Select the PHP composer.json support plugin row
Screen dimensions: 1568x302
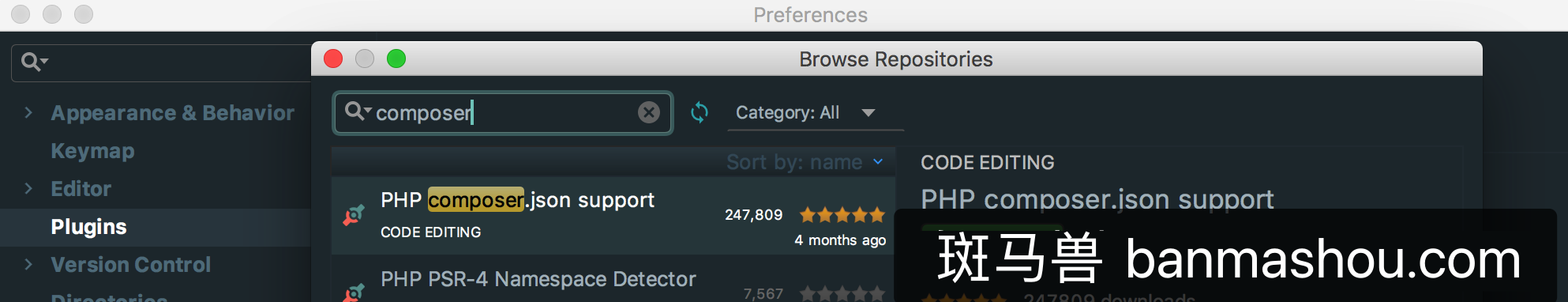click(613, 215)
